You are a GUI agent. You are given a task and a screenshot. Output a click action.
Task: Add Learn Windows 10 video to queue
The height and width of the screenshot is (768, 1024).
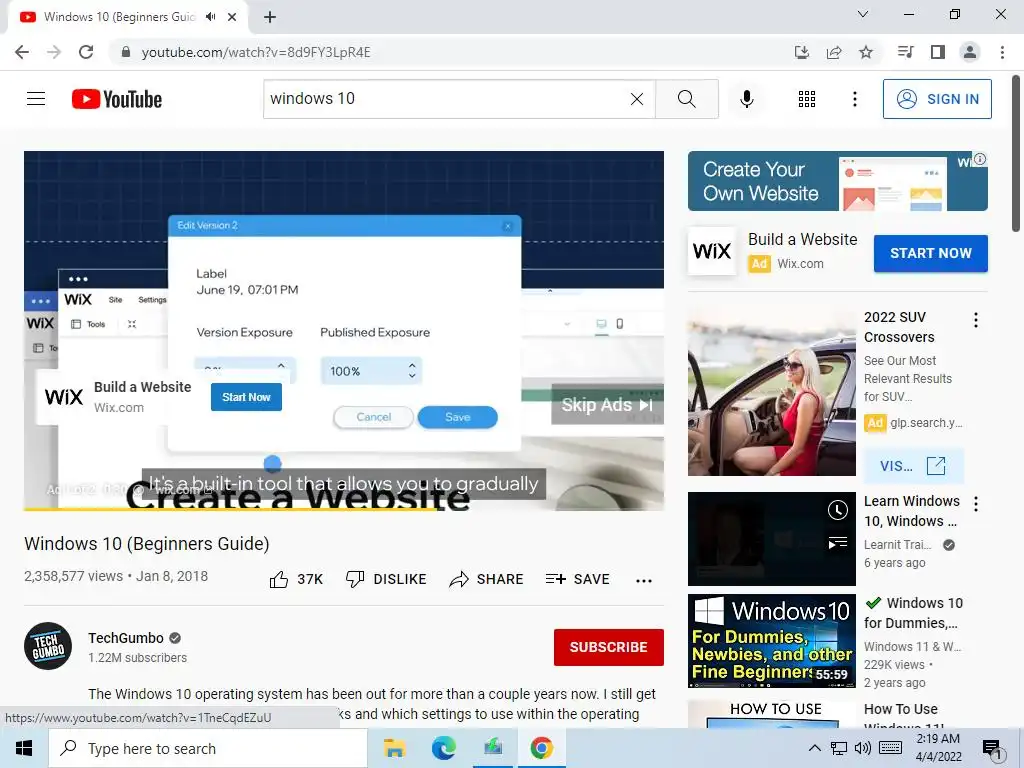click(x=838, y=543)
